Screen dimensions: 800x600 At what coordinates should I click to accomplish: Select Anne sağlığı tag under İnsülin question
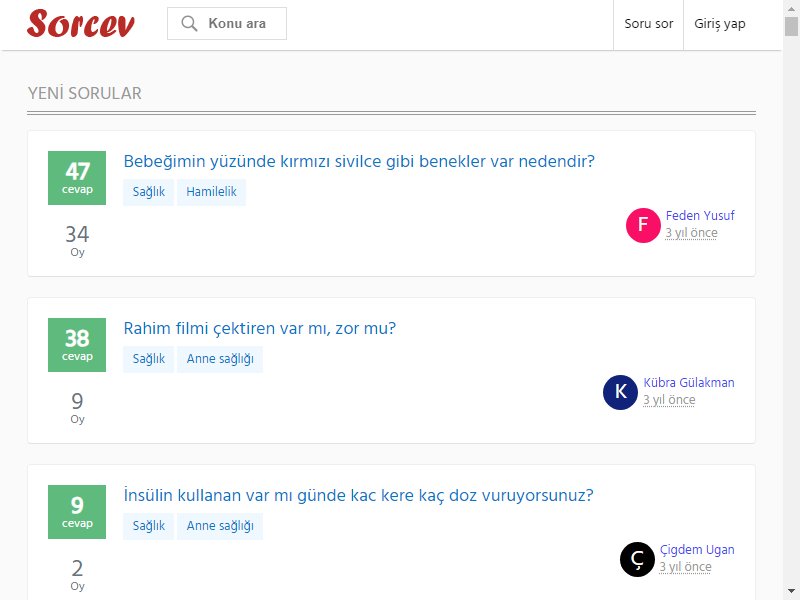(220, 526)
